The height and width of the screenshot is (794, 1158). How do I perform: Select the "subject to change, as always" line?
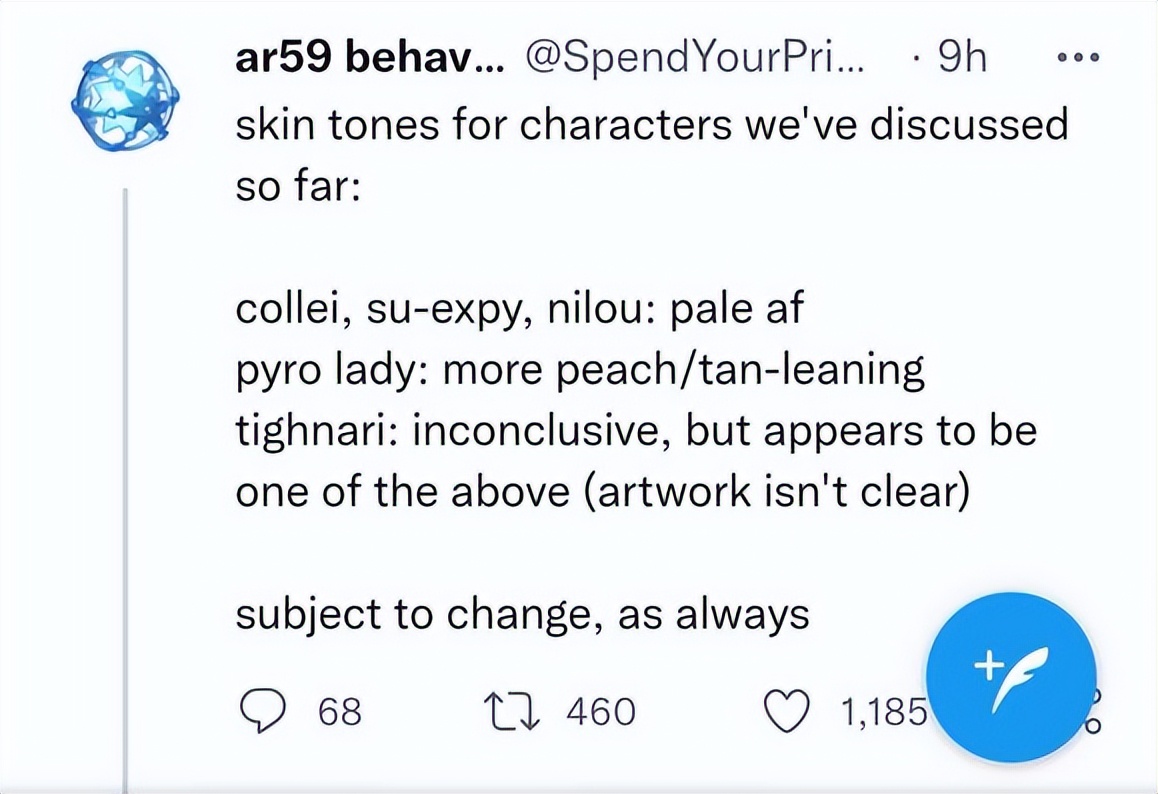522,615
